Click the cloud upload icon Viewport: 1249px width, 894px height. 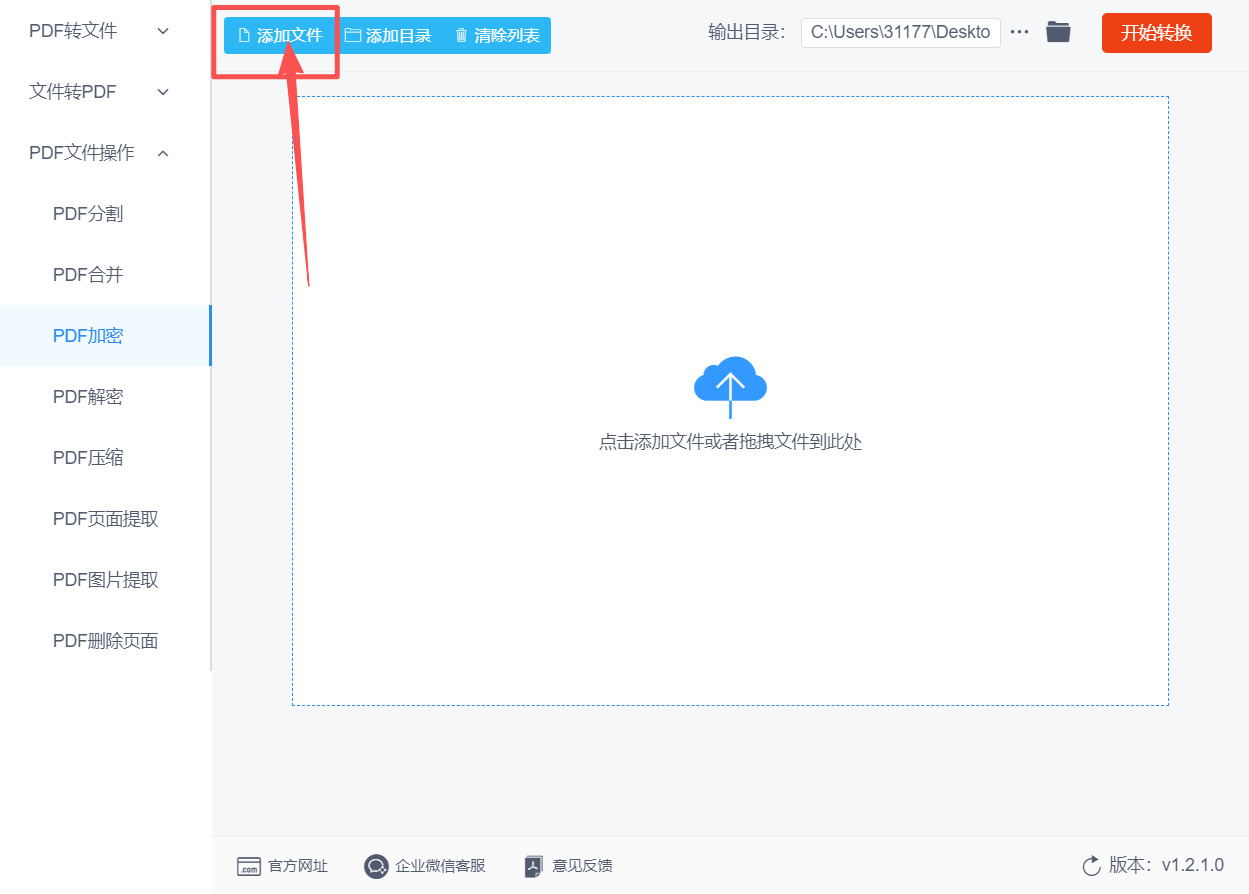tap(730, 387)
